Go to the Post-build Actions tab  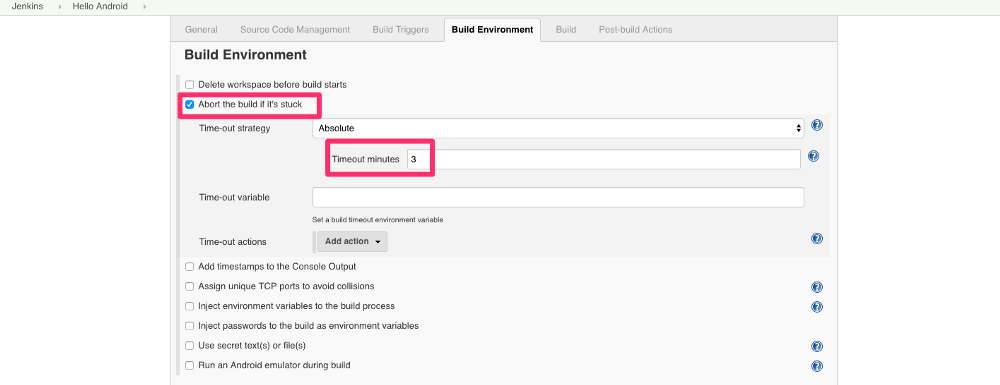[x=635, y=29]
